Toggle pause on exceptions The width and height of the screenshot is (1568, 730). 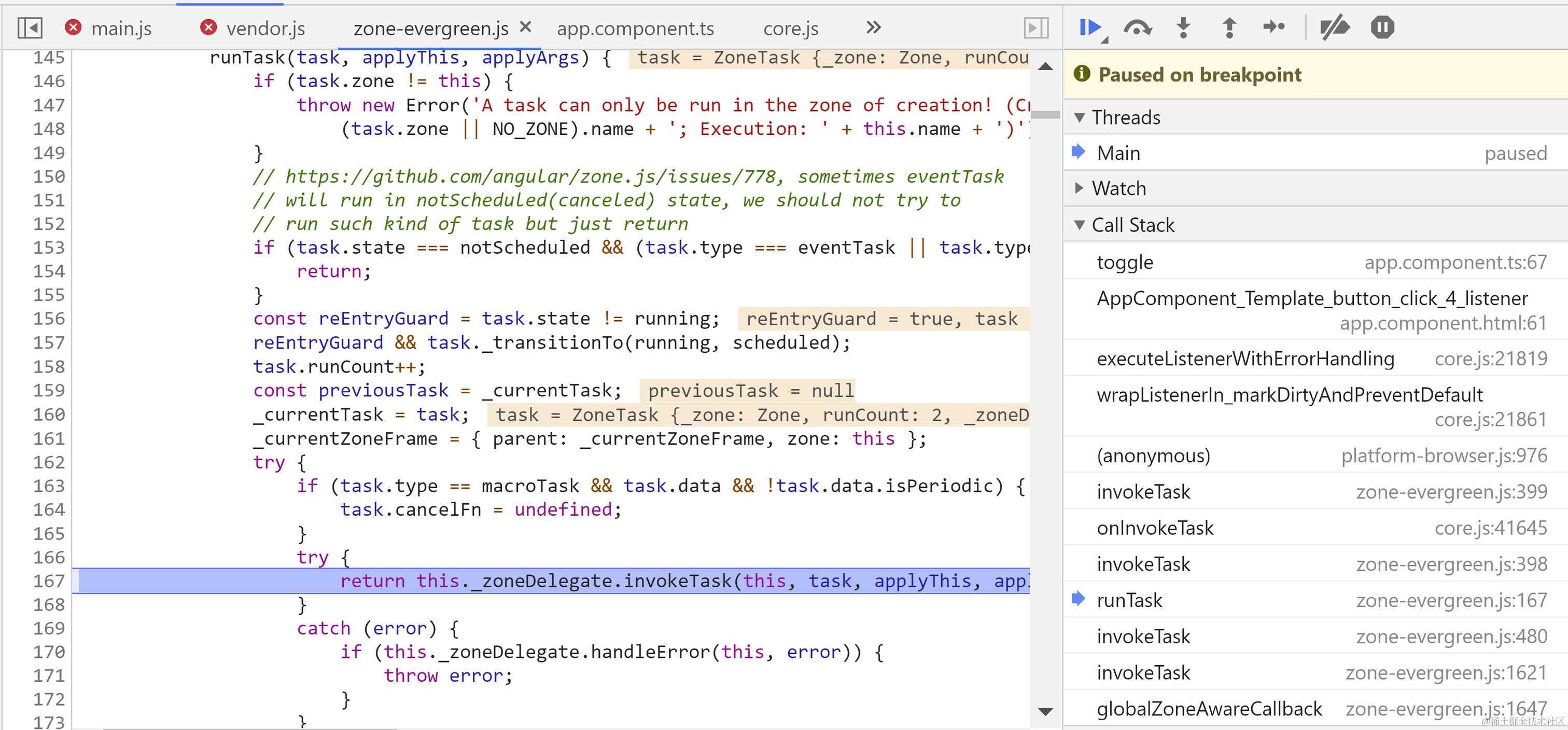[x=1382, y=27]
